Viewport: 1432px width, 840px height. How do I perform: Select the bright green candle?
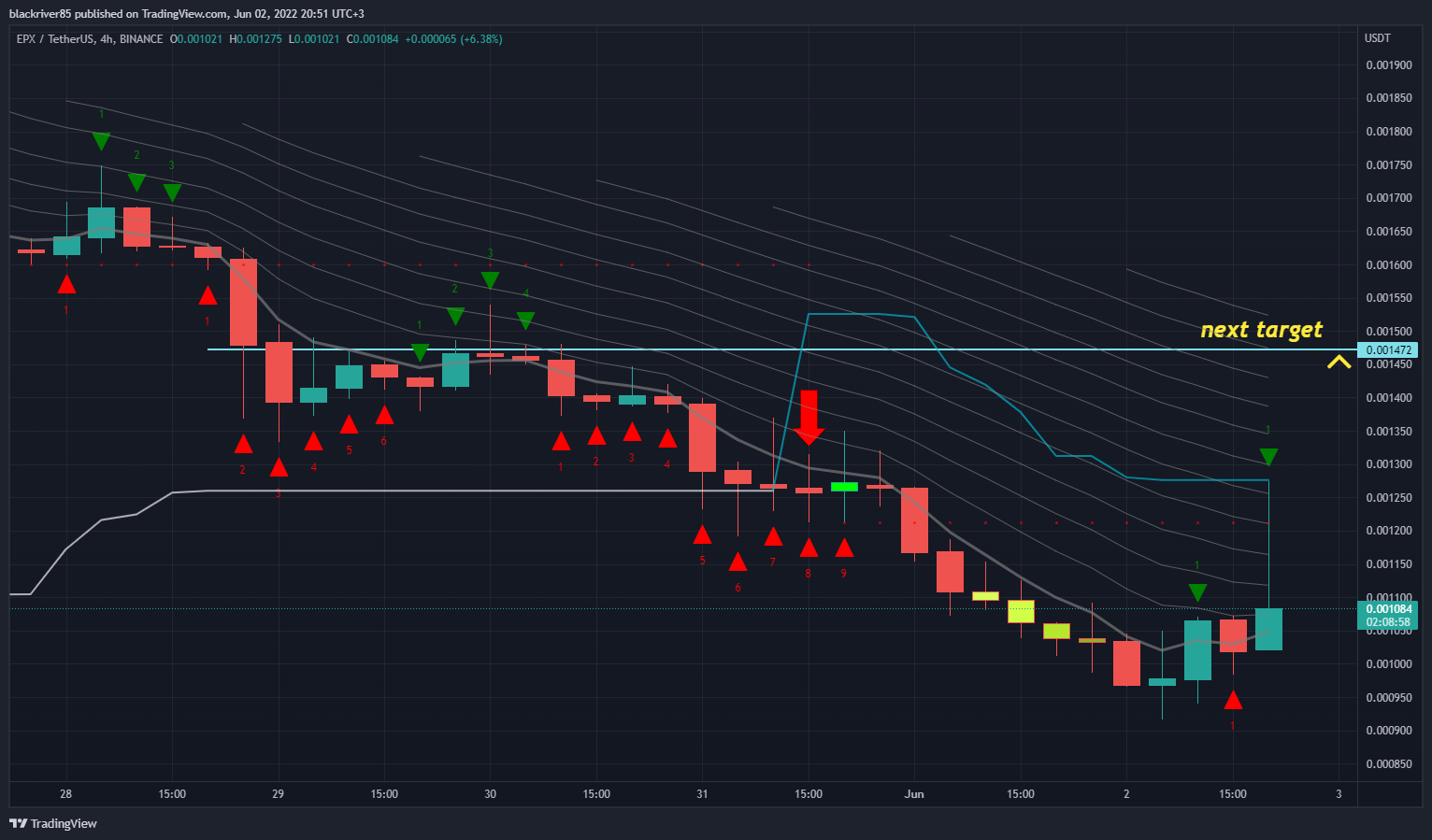[x=844, y=487]
